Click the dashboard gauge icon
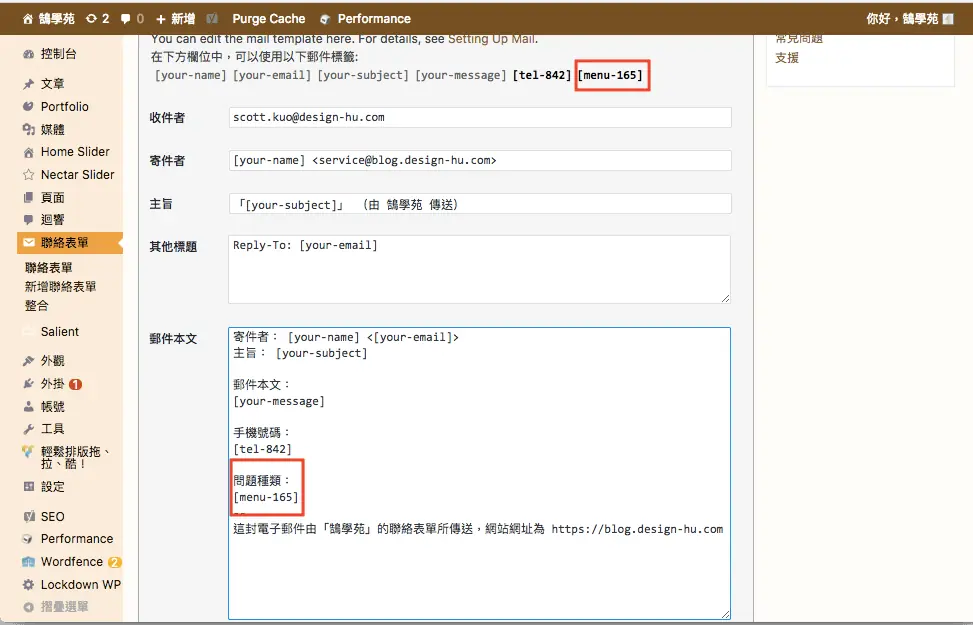Screen dimensions: 973x625 [x=29, y=54]
